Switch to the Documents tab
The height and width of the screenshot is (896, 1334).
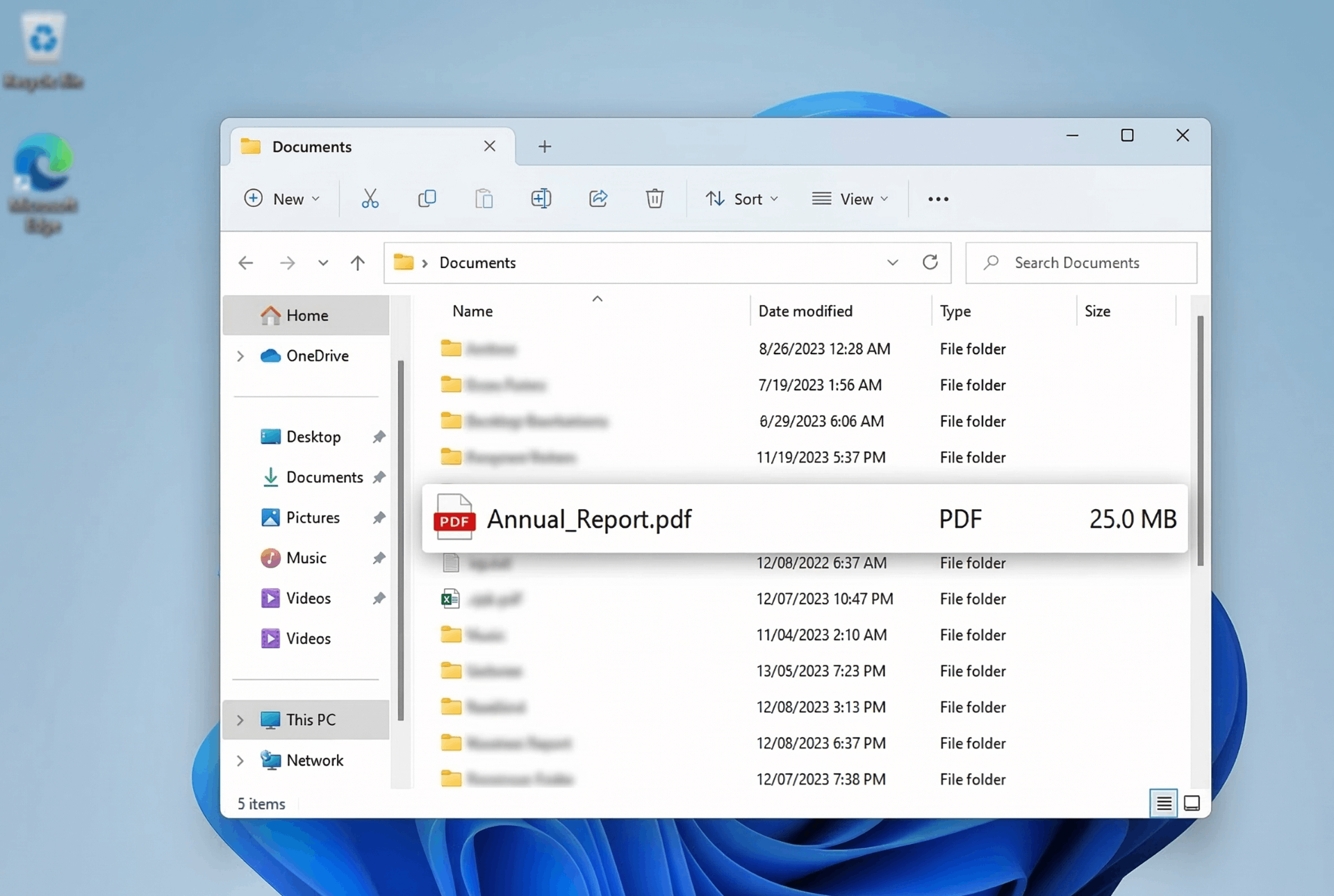[311, 147]
